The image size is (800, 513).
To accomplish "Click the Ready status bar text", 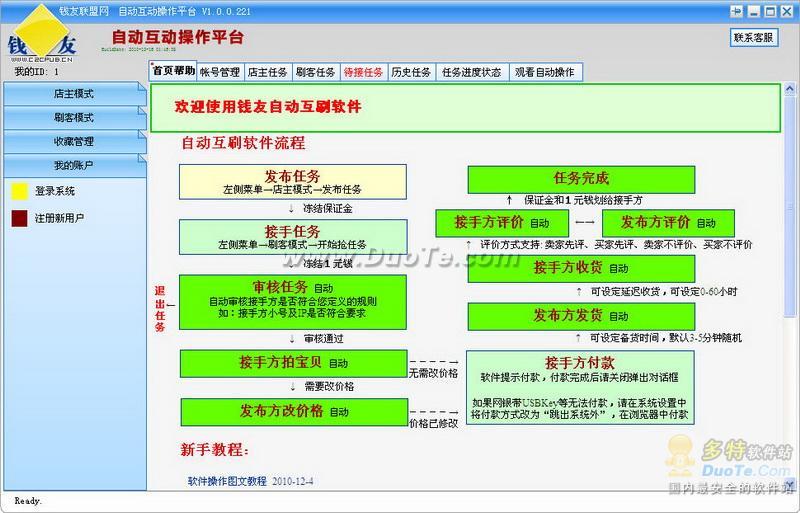I will 28,501.
